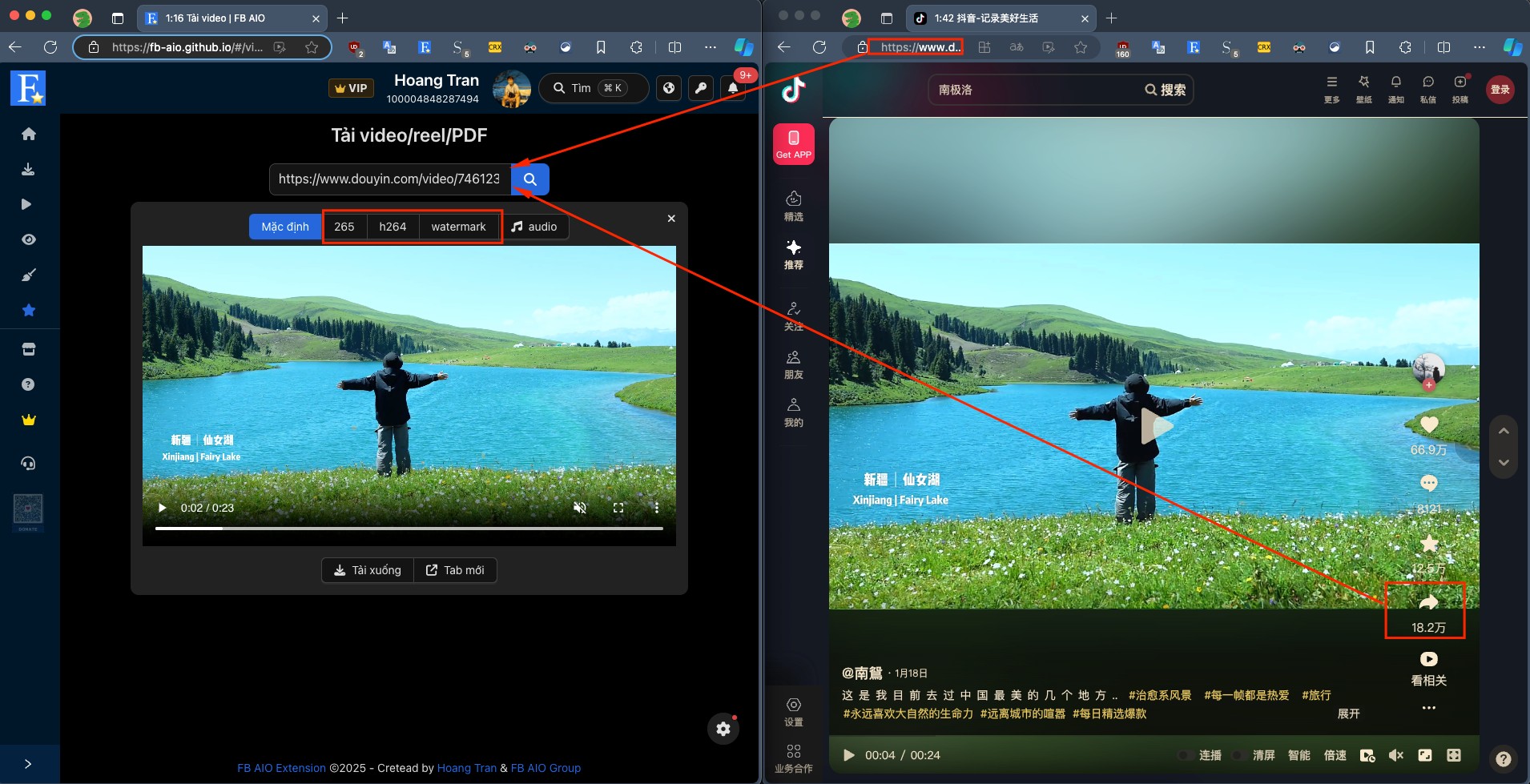
Task: Click the VIP badge button
Action: (351, 88)
